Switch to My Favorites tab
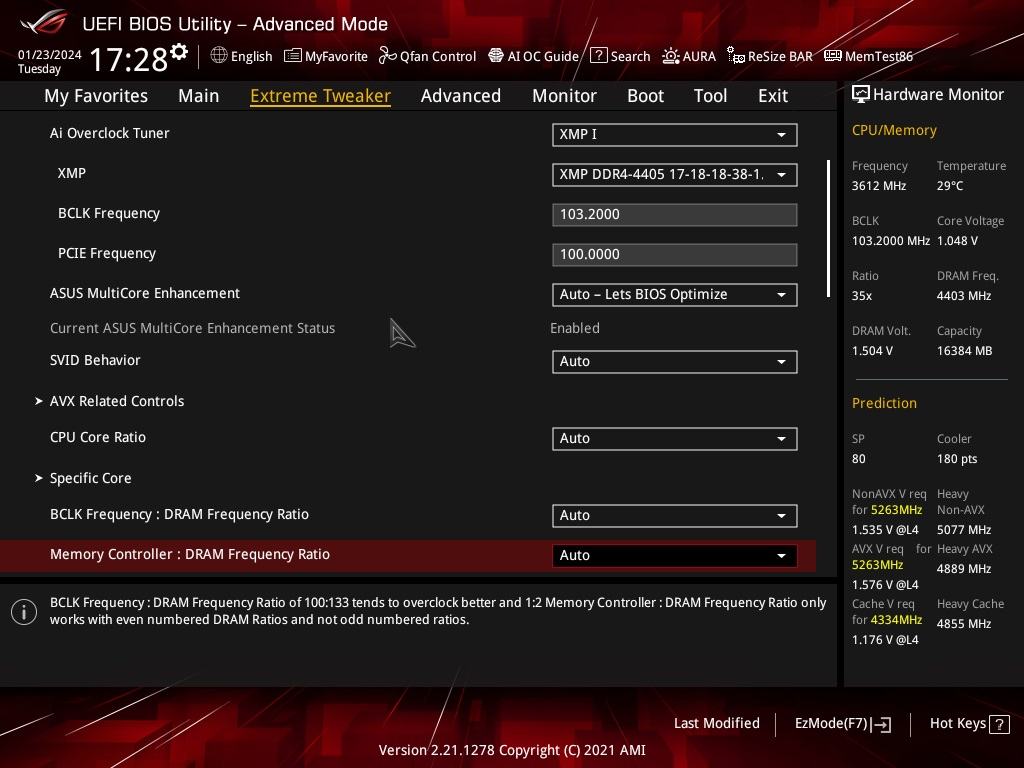 tap(96, 96)
